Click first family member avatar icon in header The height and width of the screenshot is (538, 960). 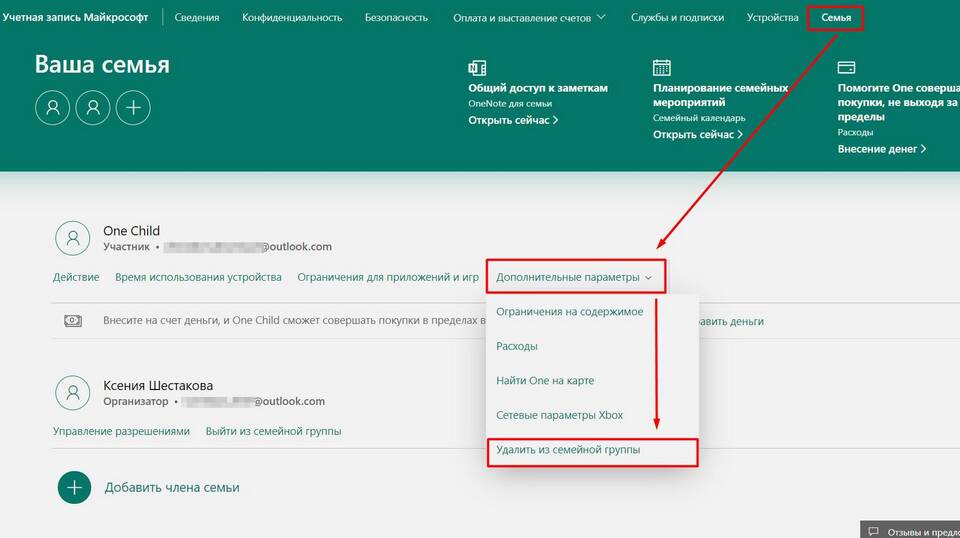click(53, 108)
